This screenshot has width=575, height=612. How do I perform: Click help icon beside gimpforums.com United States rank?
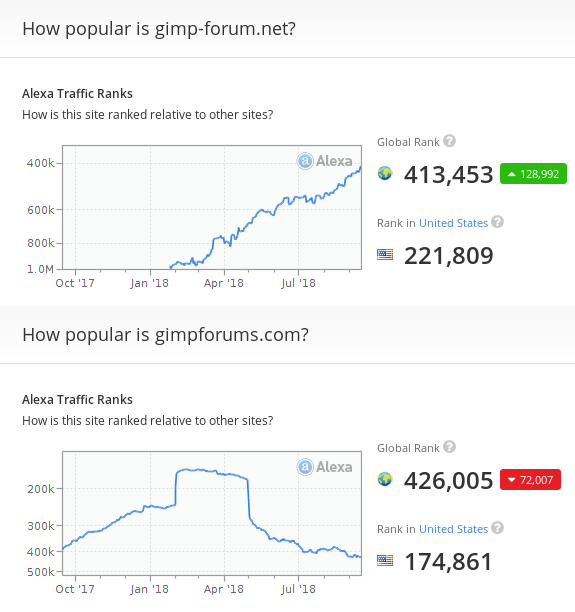tap(497, 528)
